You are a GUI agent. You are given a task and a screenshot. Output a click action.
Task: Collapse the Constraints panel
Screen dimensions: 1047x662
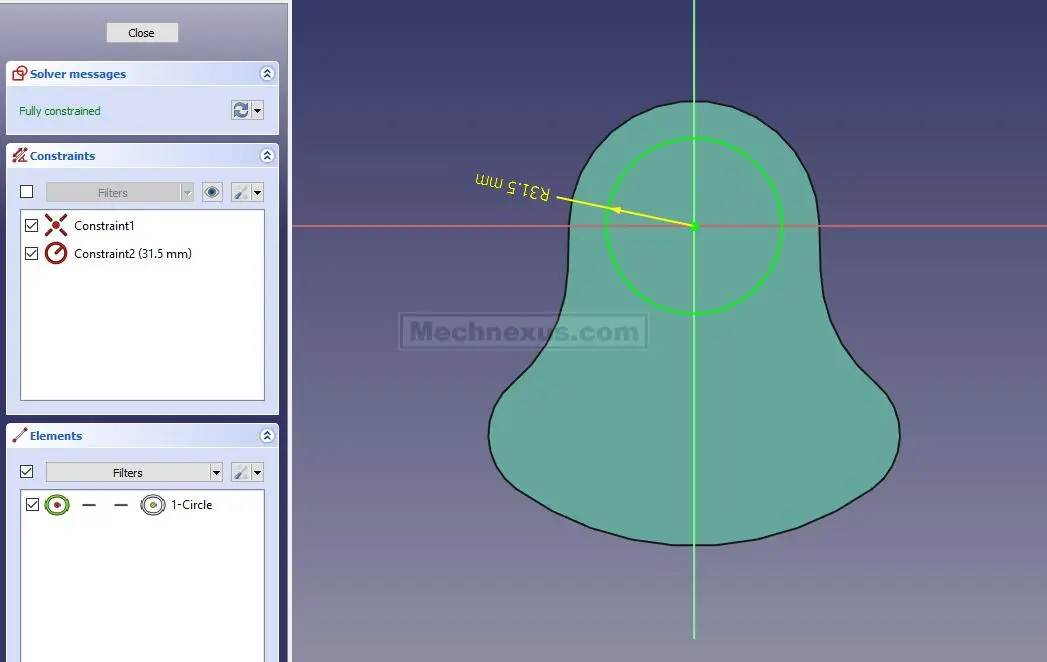click(267, 156)
